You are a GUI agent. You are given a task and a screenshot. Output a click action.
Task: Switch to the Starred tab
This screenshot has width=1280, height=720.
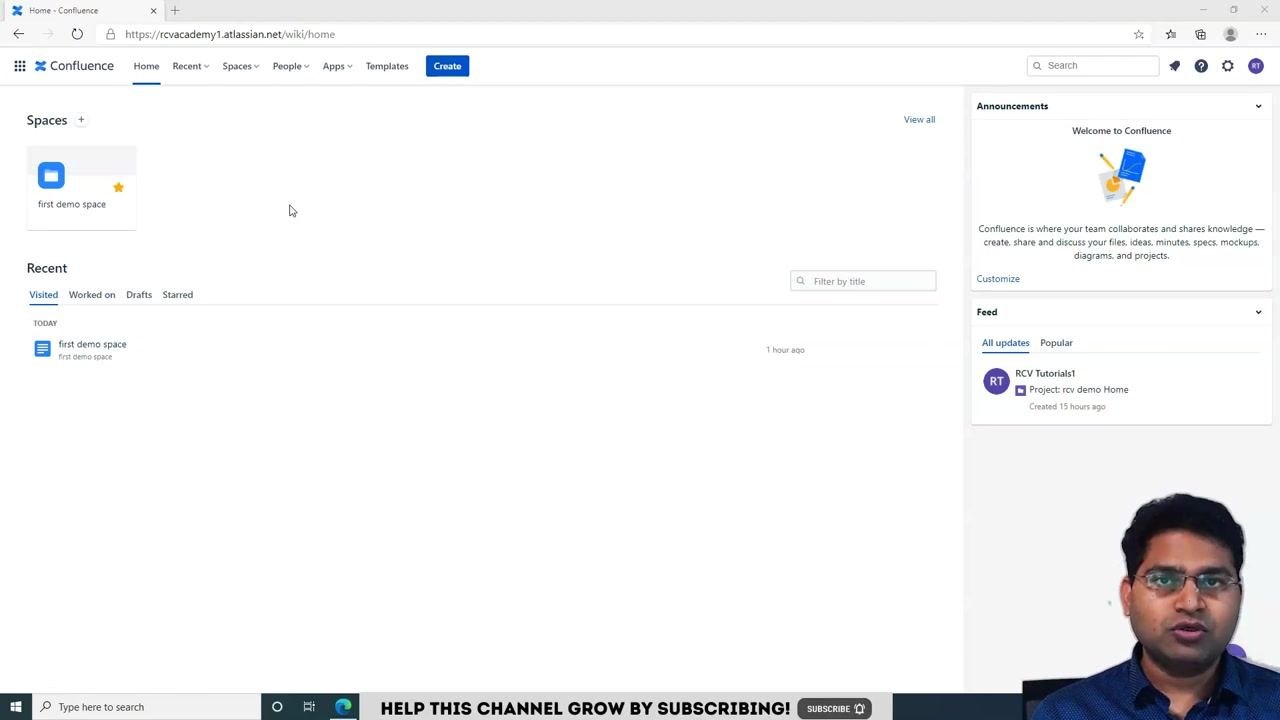[x=178, y=295]
